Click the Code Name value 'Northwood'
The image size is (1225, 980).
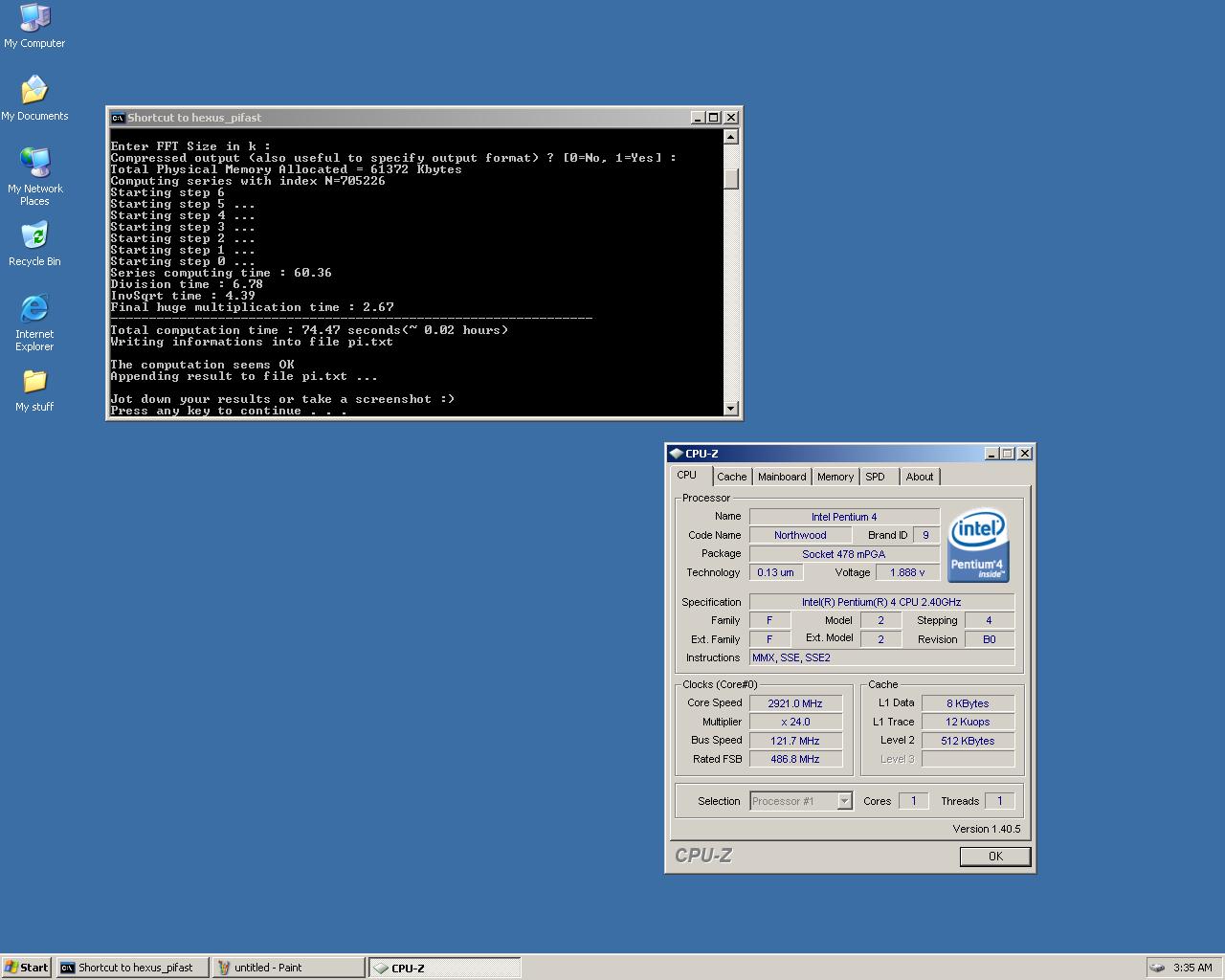[800, 535]
